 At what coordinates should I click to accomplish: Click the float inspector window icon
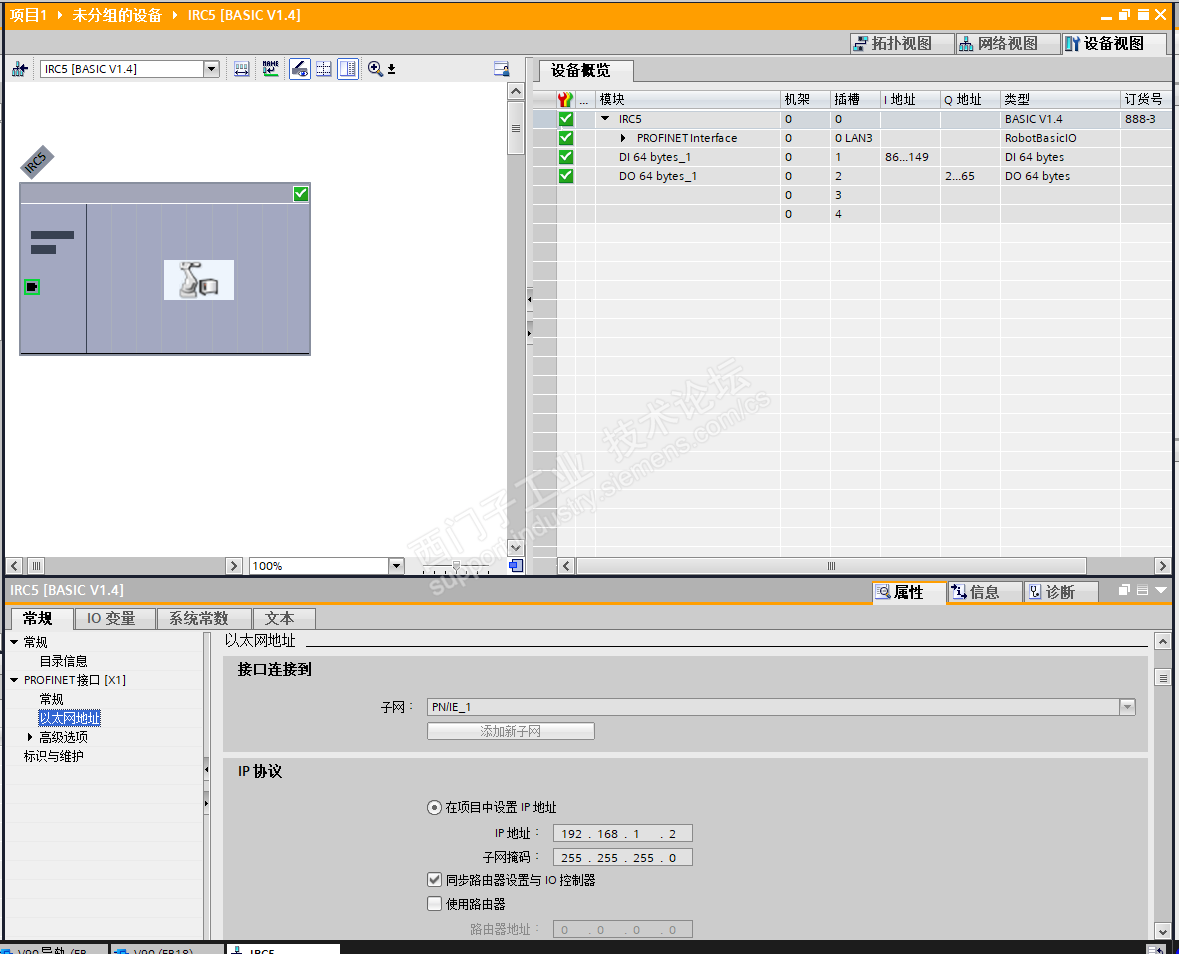[x=1124, y=590]
